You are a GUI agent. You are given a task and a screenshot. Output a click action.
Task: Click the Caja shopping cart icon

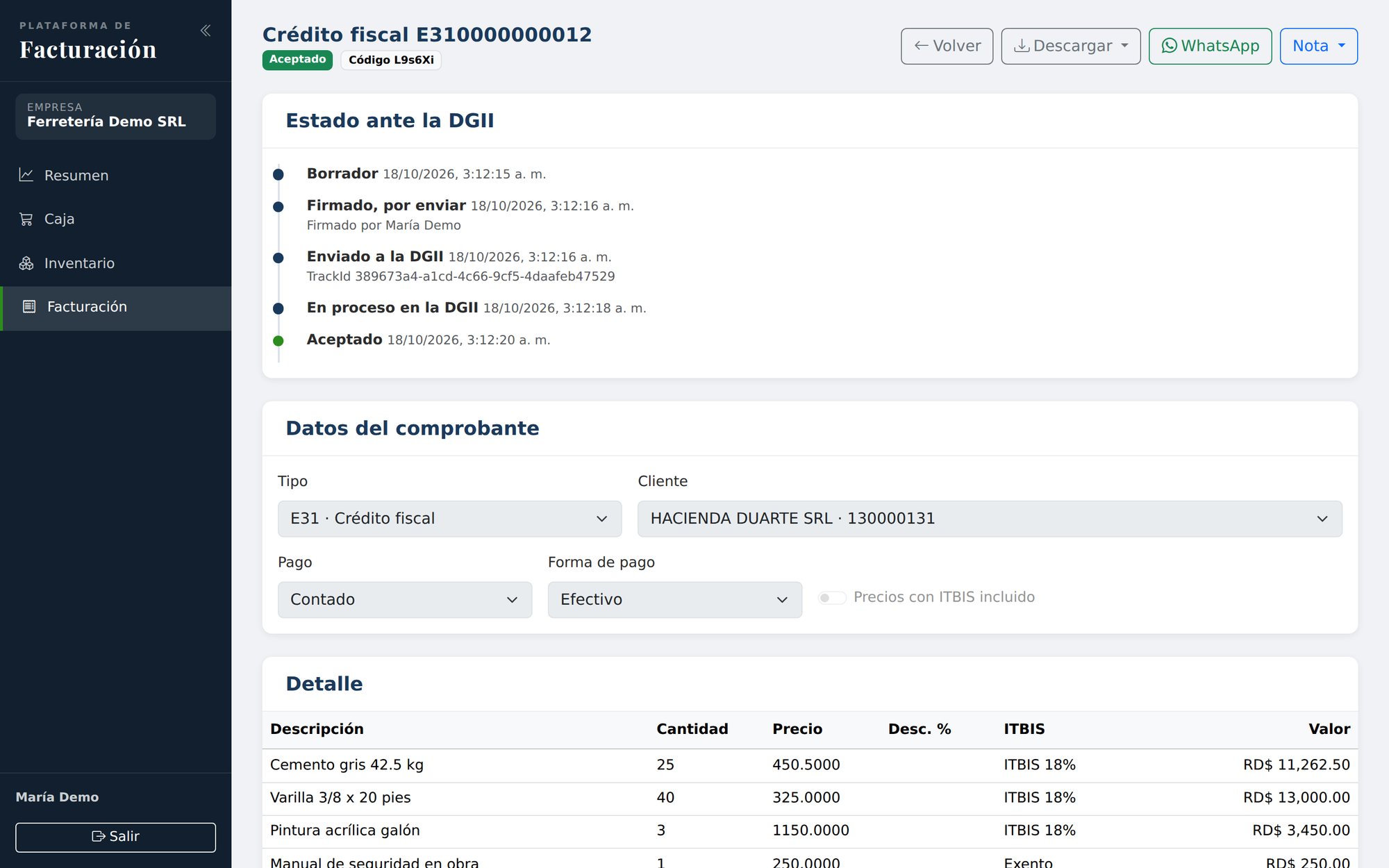point(26,219)
